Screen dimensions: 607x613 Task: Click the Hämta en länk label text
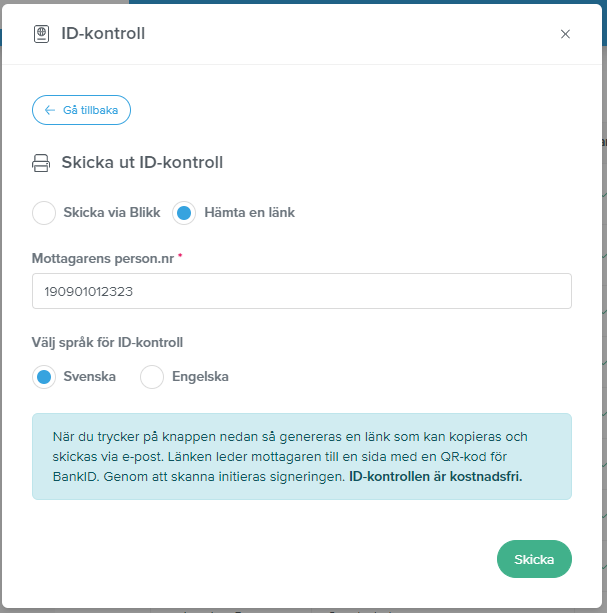[x=250, y=213]
